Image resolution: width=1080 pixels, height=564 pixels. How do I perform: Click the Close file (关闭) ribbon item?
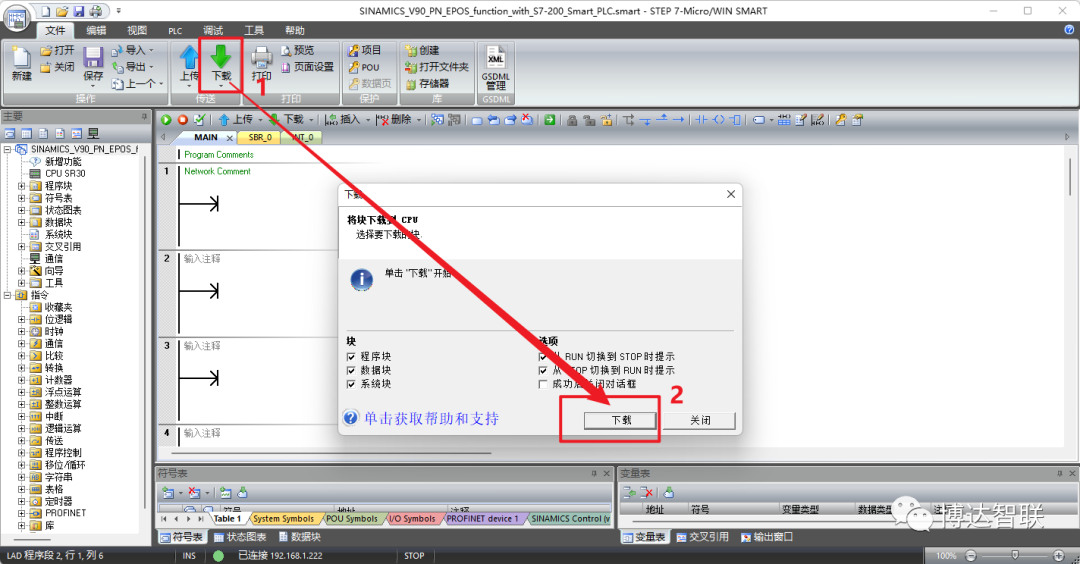tap(57, 67)
